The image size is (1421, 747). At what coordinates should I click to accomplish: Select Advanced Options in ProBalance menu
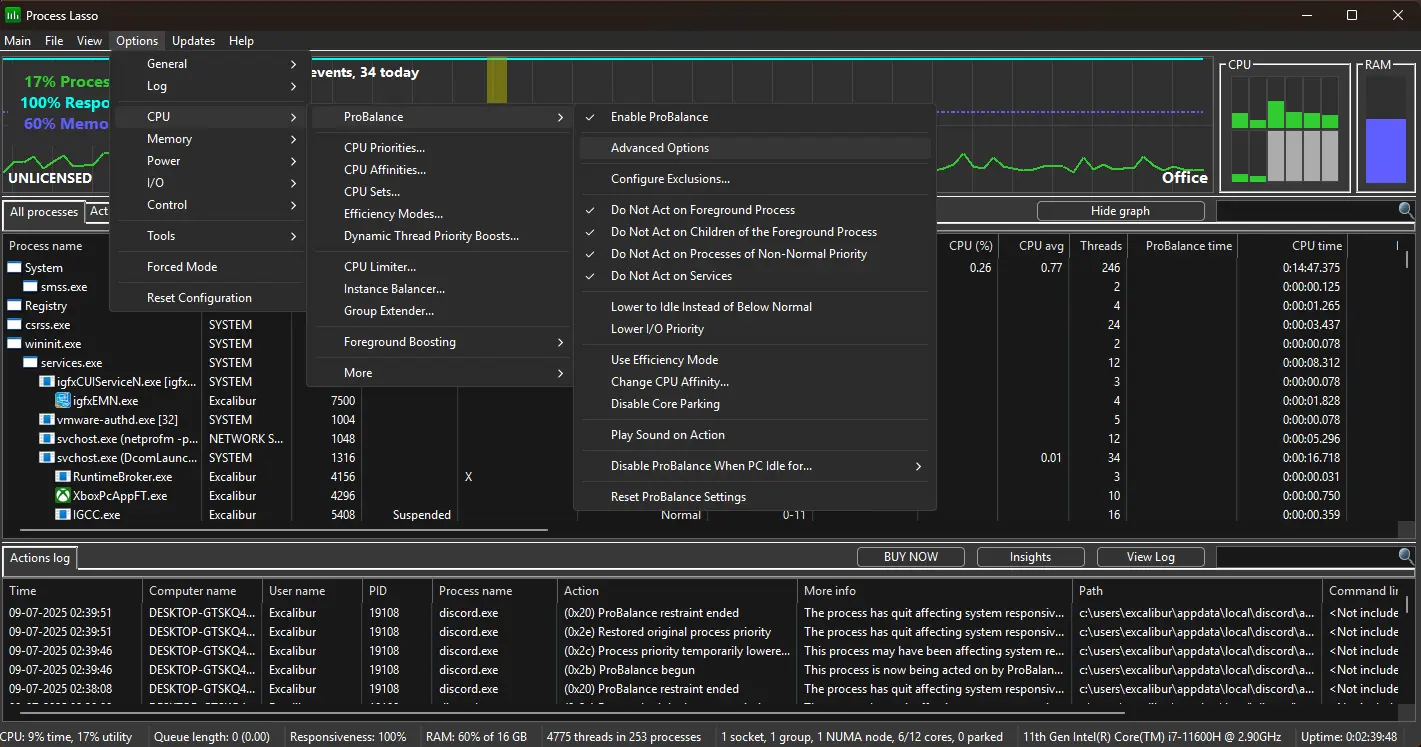tap(755, 148)
